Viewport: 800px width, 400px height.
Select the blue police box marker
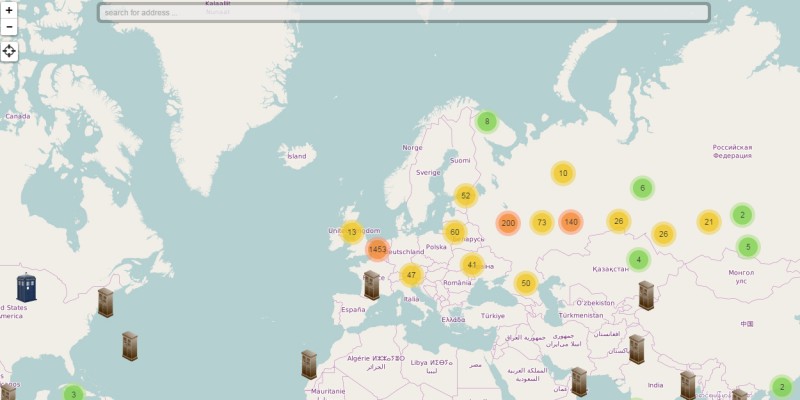(x=27, y=287)
